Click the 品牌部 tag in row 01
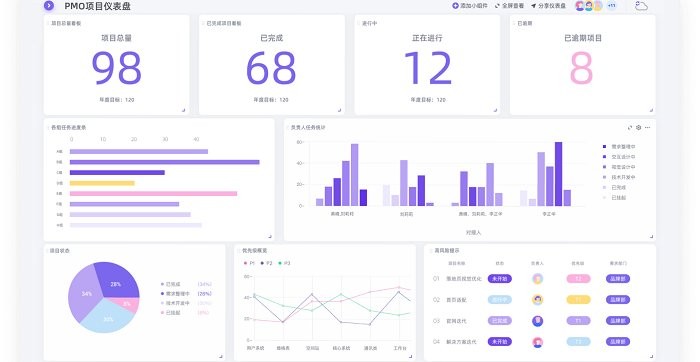 click(x=618, y=279)
